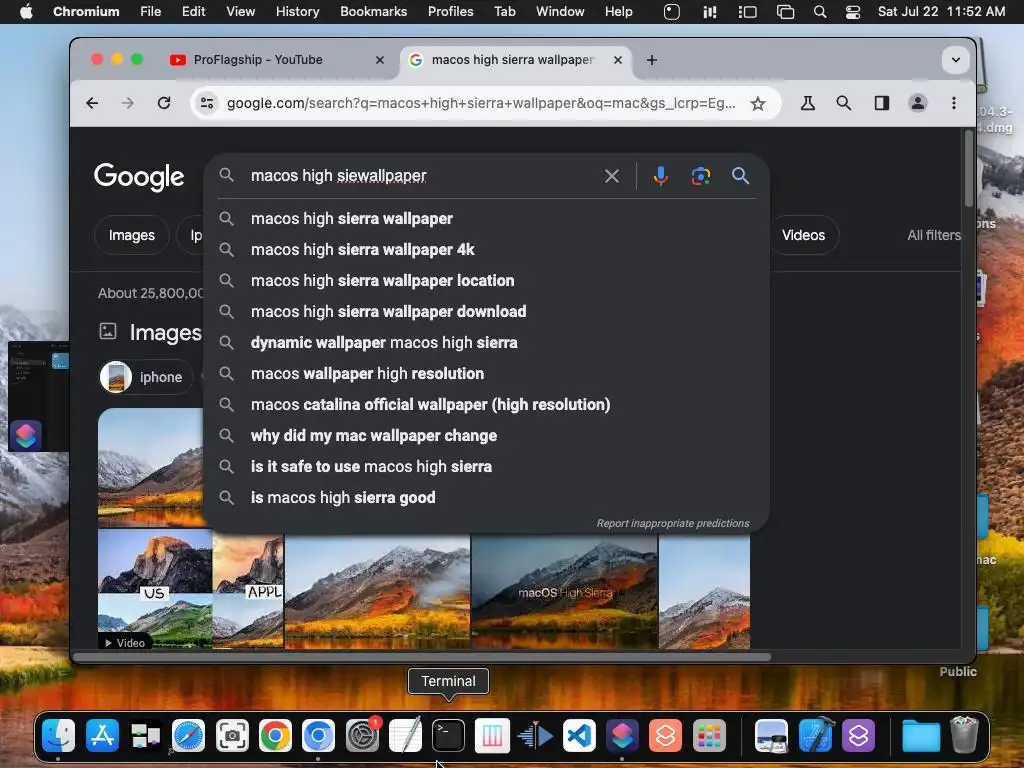Open the Trash in the Dock

pyautogui.click(x=964, y=735)
